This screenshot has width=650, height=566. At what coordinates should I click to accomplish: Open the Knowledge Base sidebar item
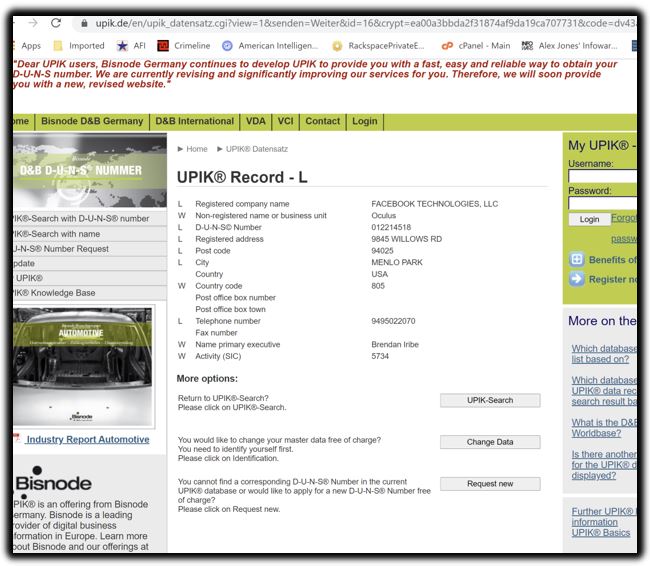click(x=90, y=293)
